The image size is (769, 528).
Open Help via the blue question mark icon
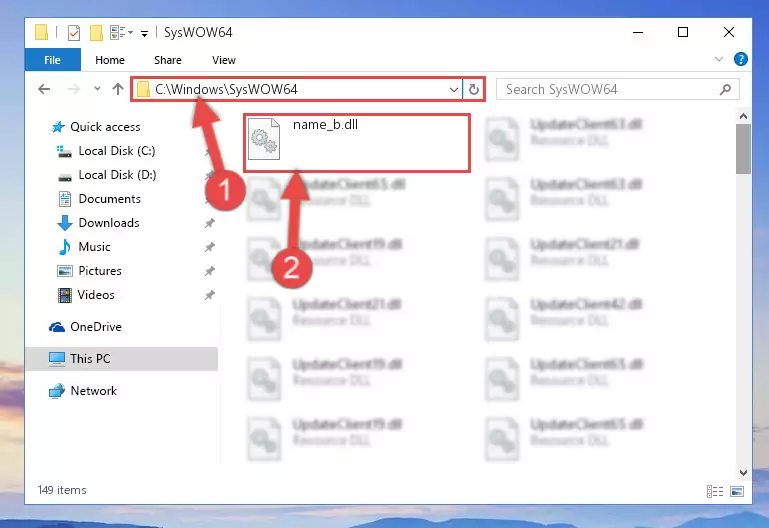[x=741, y=59]
